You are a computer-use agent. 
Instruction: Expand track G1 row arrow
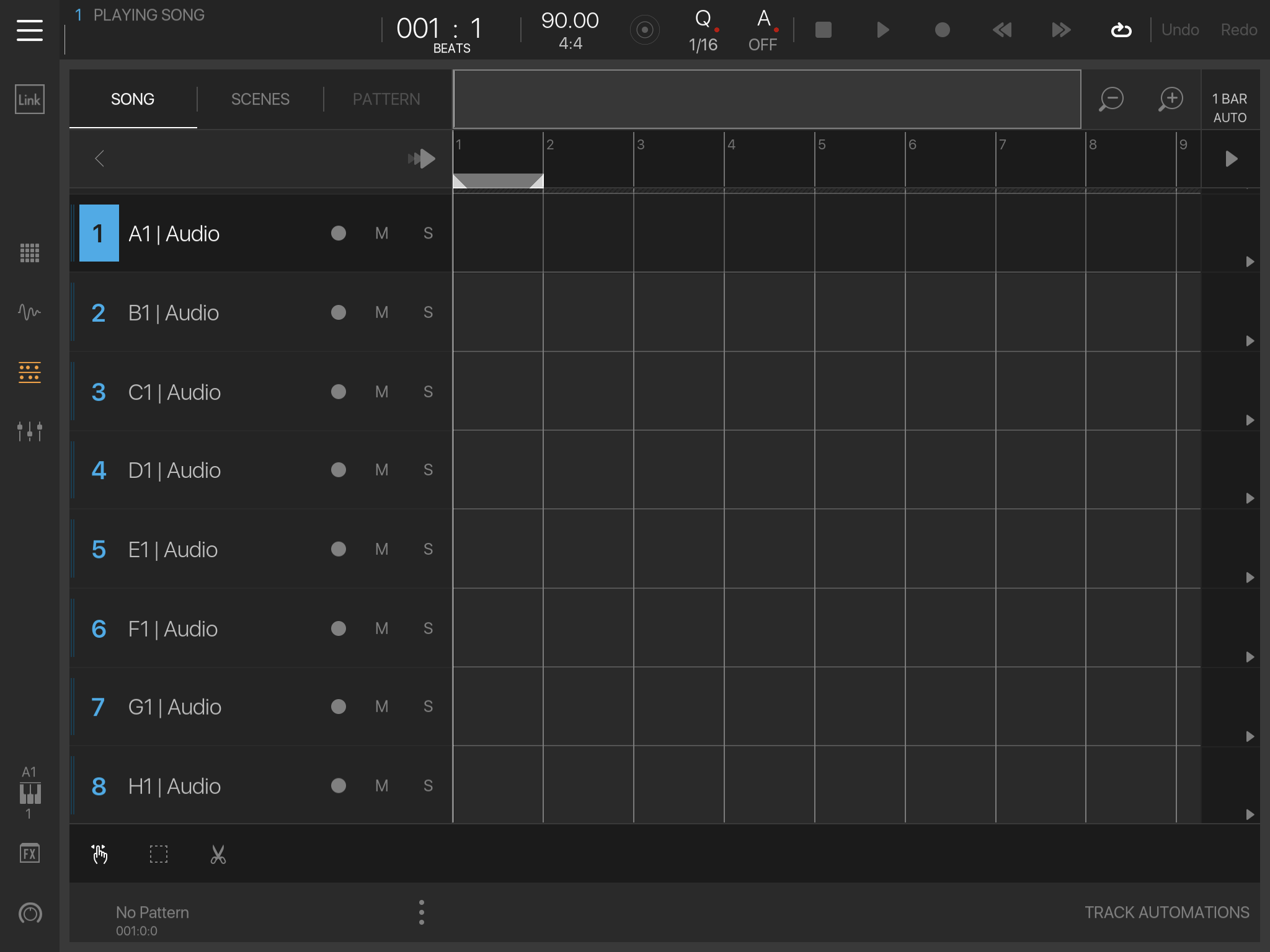point(1250,736)
